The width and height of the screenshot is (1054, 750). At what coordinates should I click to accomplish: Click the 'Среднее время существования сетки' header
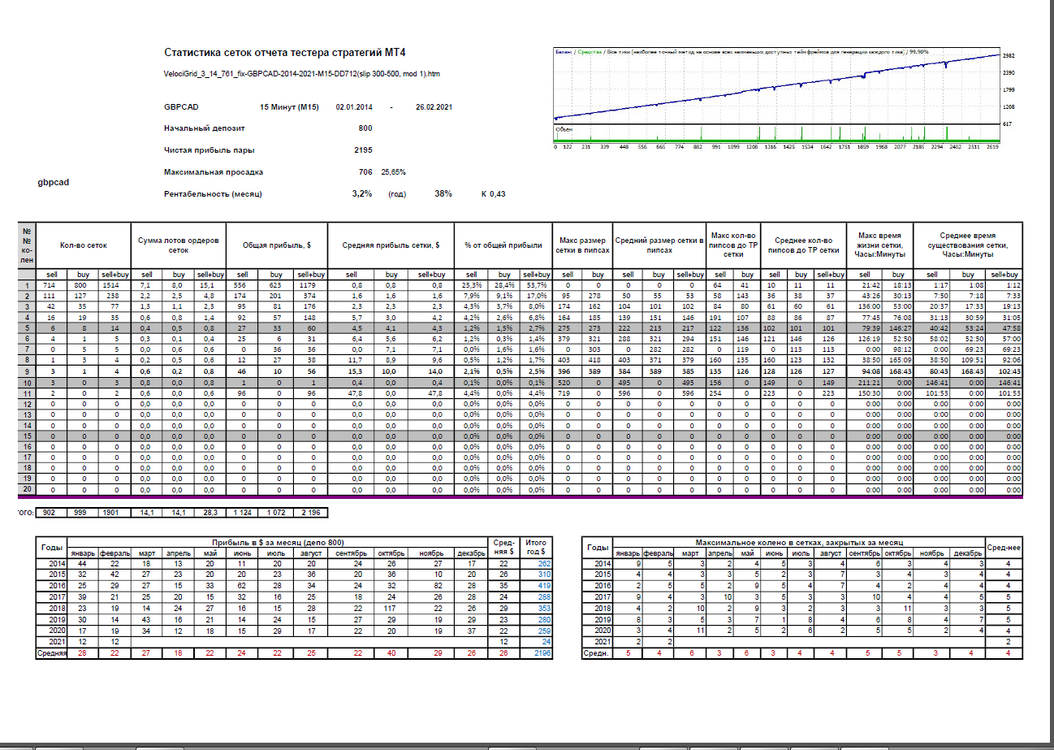click(968, 246)
